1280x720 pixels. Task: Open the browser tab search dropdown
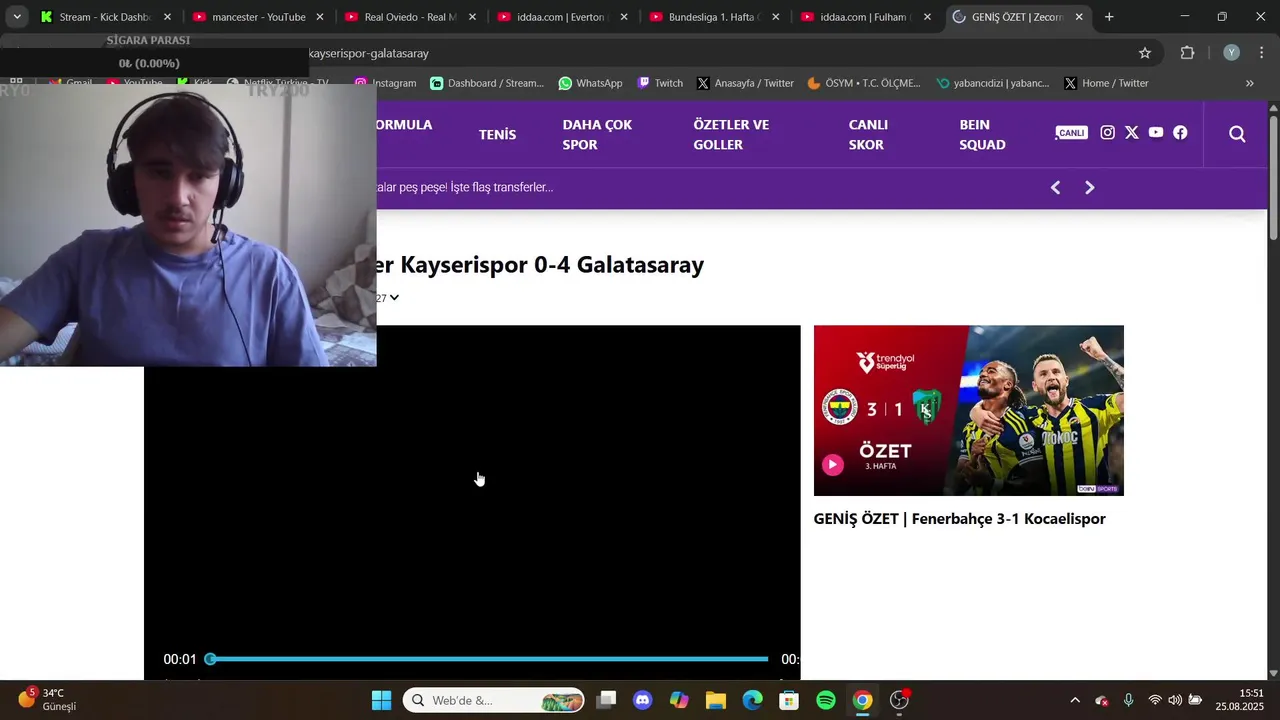tap(17, 17)
